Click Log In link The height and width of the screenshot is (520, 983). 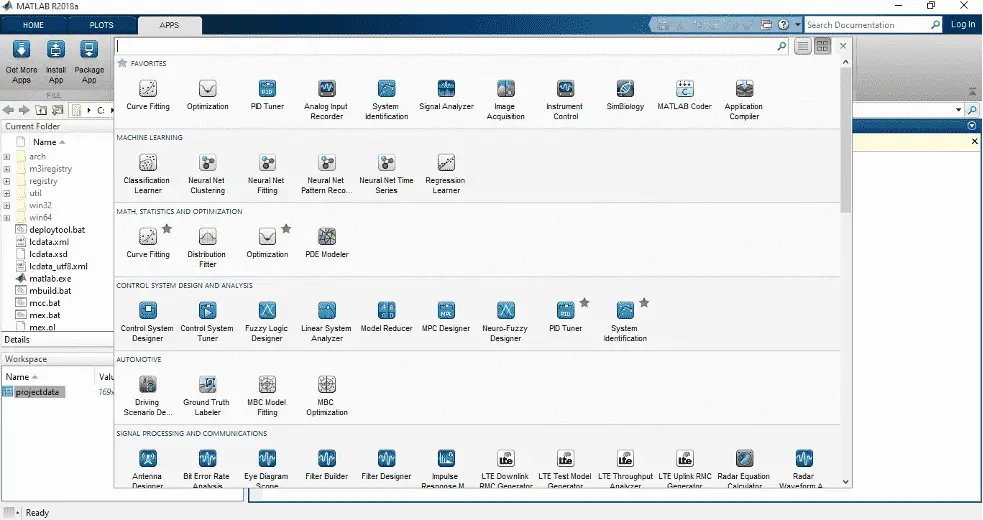point(963,24)
